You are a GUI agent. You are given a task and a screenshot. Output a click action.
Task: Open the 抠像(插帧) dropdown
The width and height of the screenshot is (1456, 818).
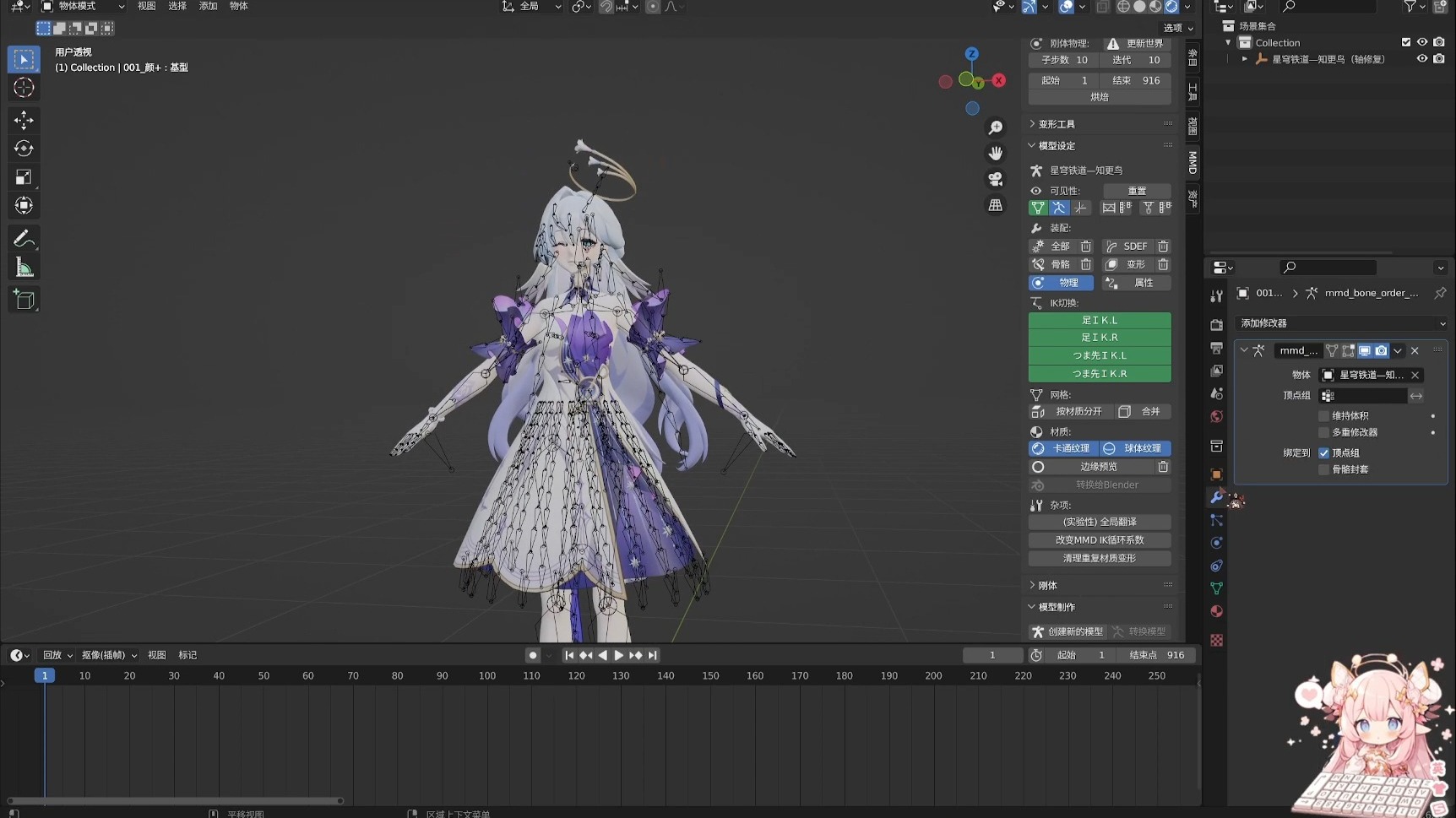tap(109, 656)
